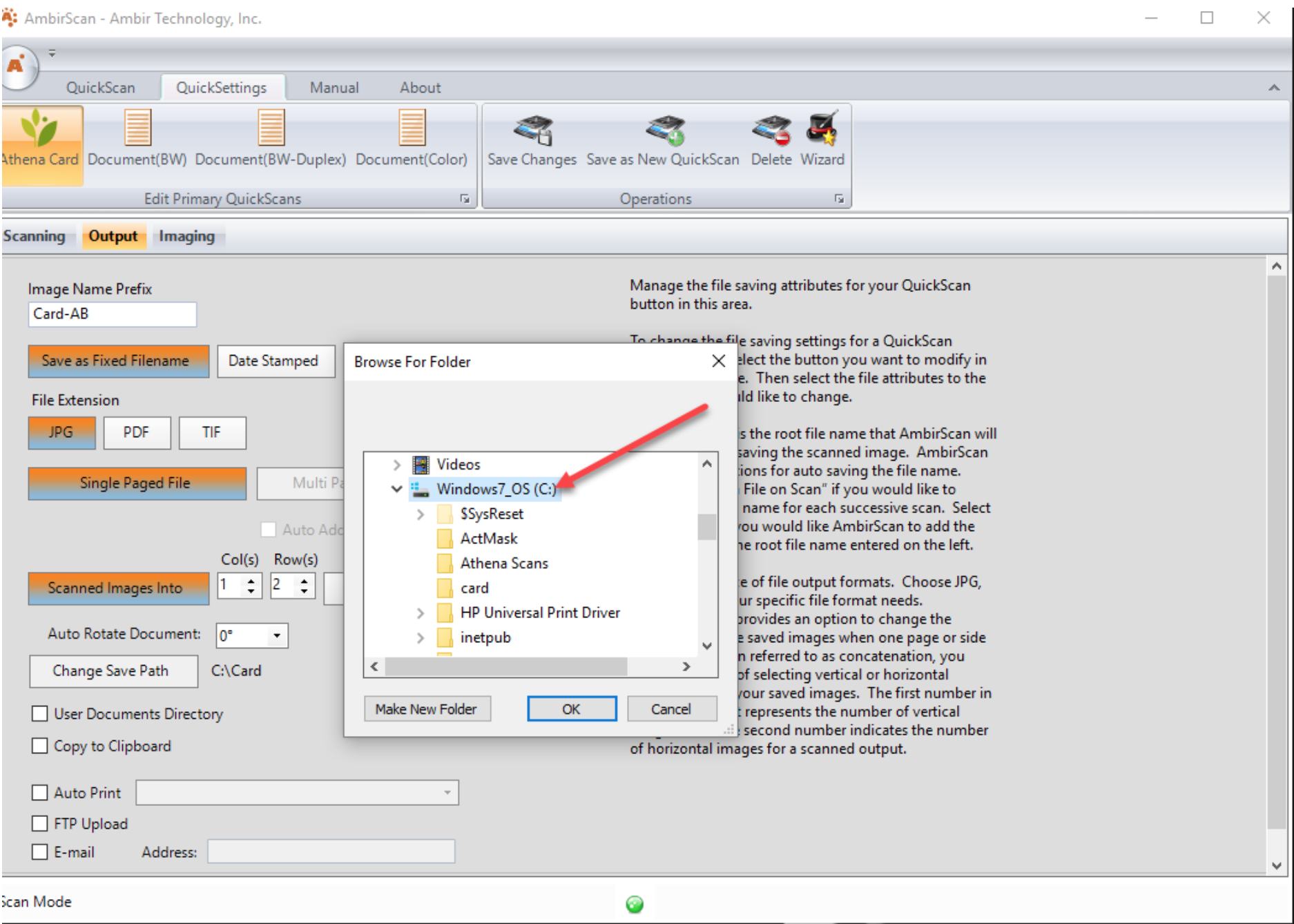This screenshot has height=924, width=1294.
Task: Enable the FTP Upload checkbox
Action: point(40,823)
